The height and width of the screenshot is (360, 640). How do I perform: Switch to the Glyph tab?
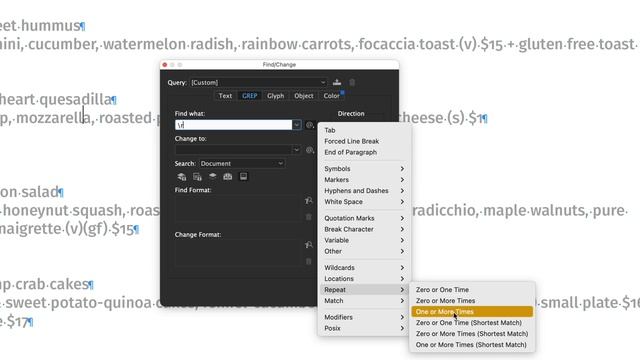[276, 96]
